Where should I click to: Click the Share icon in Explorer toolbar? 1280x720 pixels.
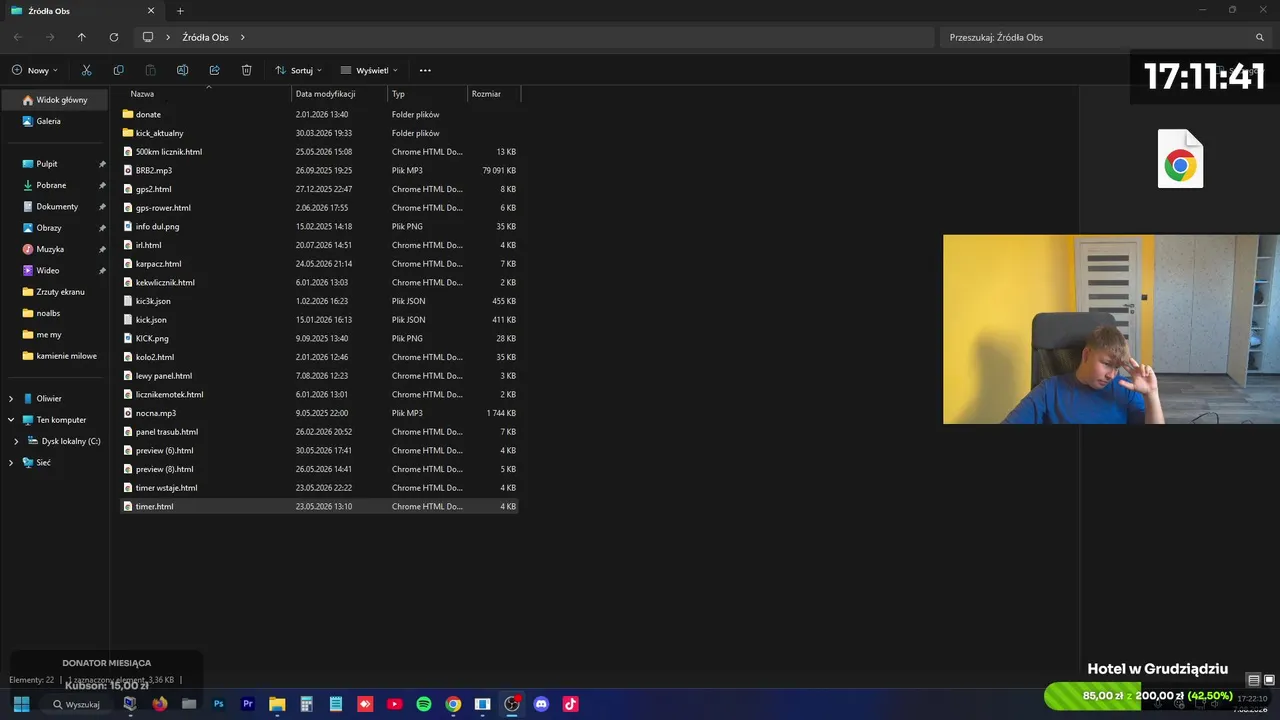coord(214,70)
